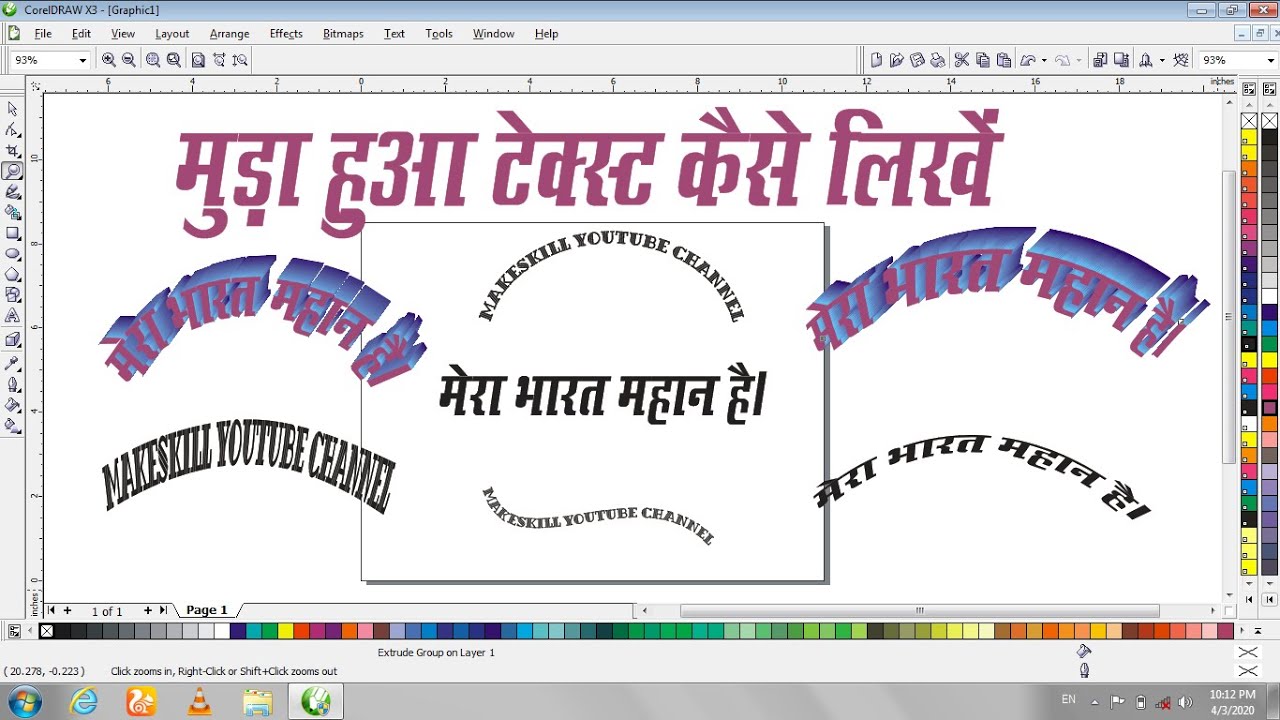Open Windows Explorer folder from taskbar

point(257,702)
